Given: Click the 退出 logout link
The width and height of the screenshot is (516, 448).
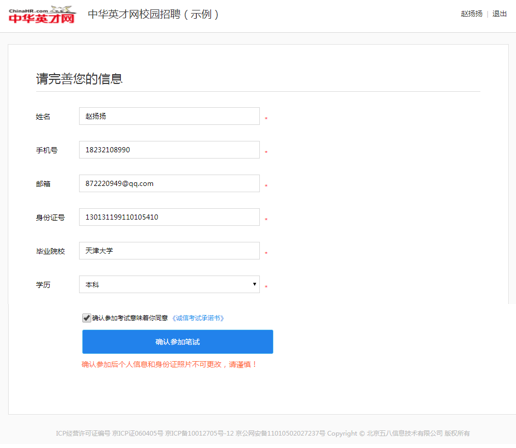Looking at the screenshot, I should (499, 14).
